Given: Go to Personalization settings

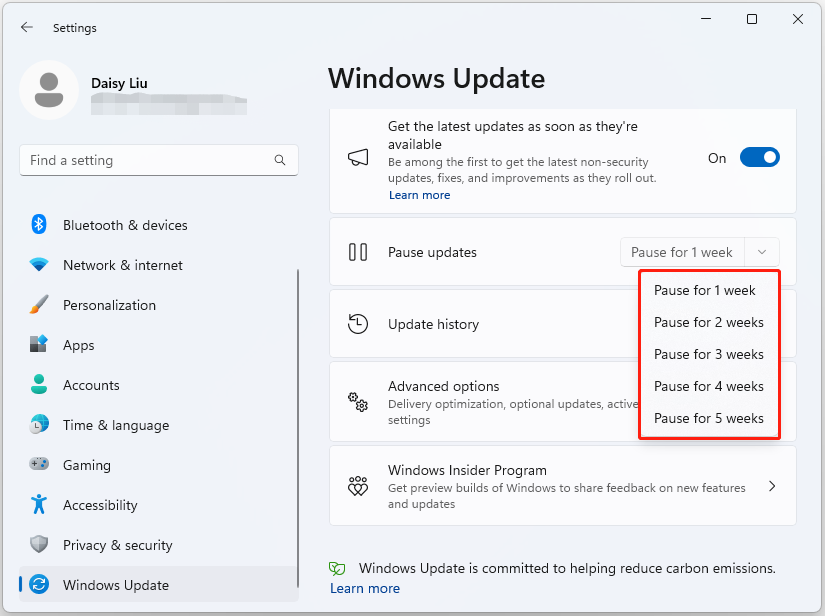Looking at the screenshot, I should pyautogui.click(x=158, y=305).
